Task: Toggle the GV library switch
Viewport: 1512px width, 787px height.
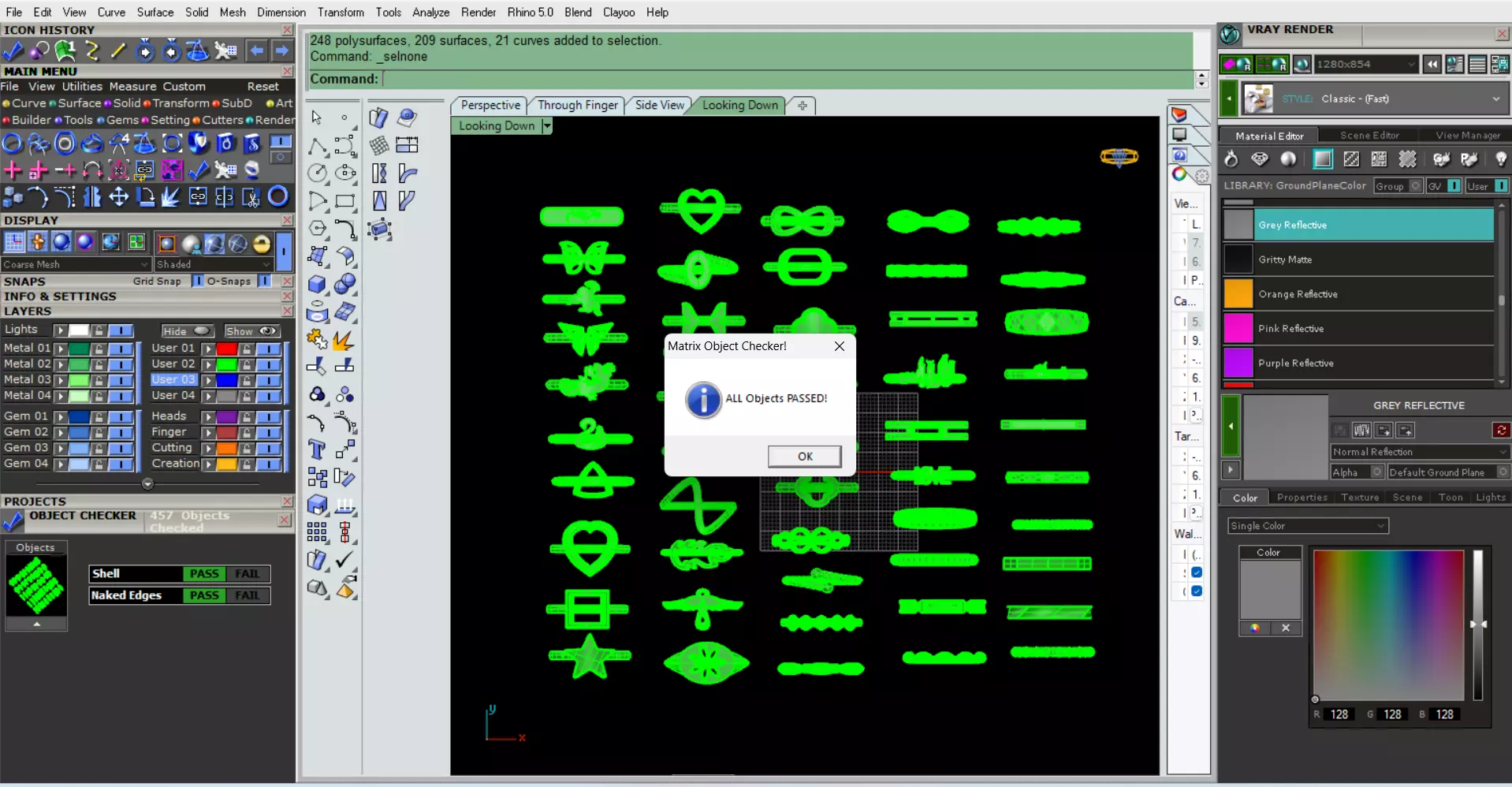Action: [x=1454, y=186]
